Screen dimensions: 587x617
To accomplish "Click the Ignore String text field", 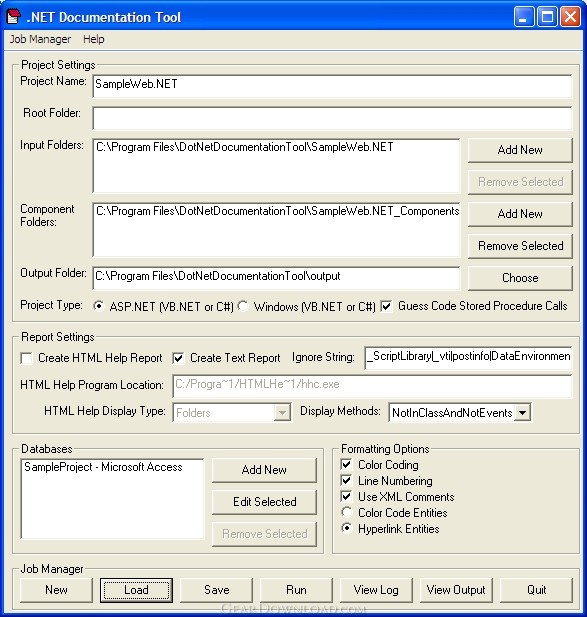I will pos(468,357).
